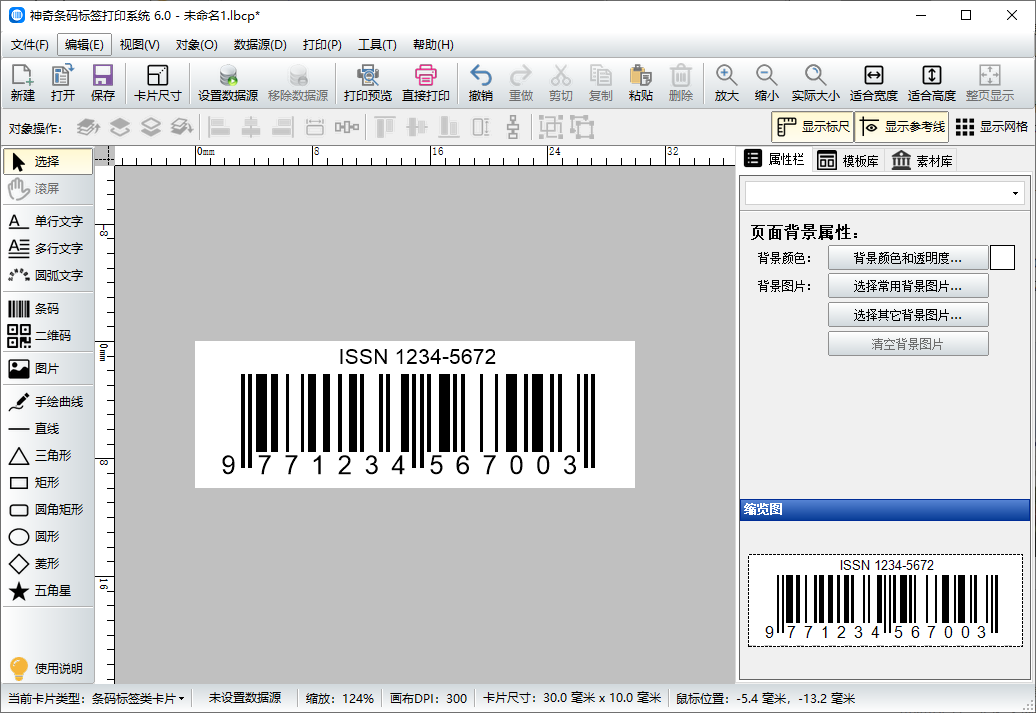The width and height of the screenshot is (1036, 713).
Task: Fit canvas using 适合高度
Action: [x=932, y=83]
